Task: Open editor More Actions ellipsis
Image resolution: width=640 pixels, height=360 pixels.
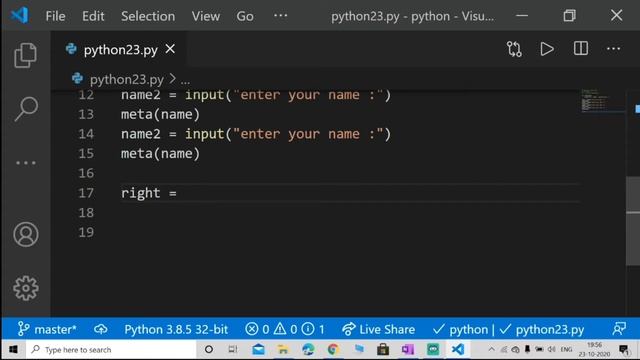Action: pos(613,49)
